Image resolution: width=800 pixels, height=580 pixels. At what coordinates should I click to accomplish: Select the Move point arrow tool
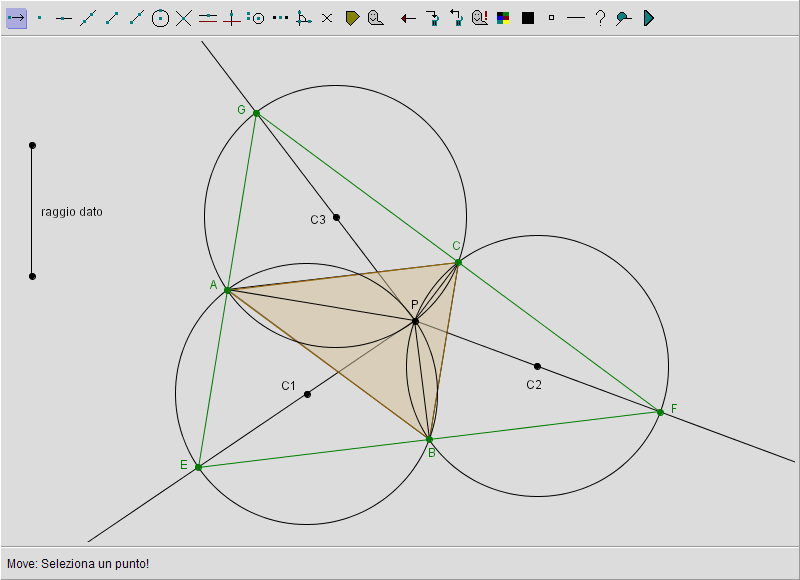16,18
